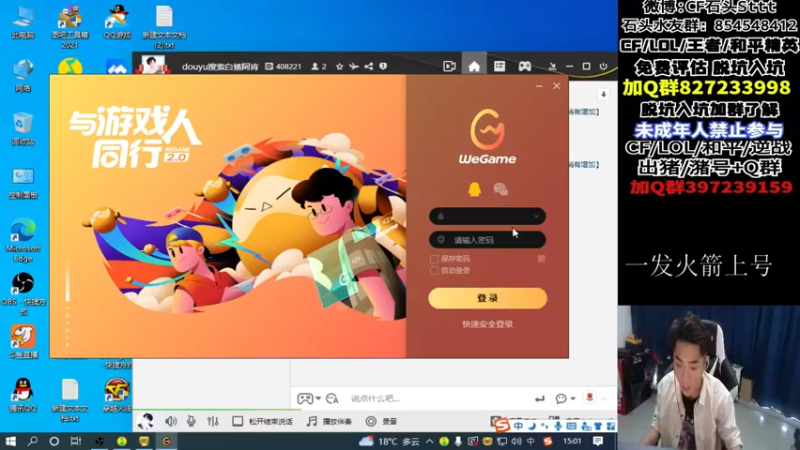Open 此电脑 desktop icon
Image resolution: width=800 pixels, height=450 pixels.
[22, 21]
